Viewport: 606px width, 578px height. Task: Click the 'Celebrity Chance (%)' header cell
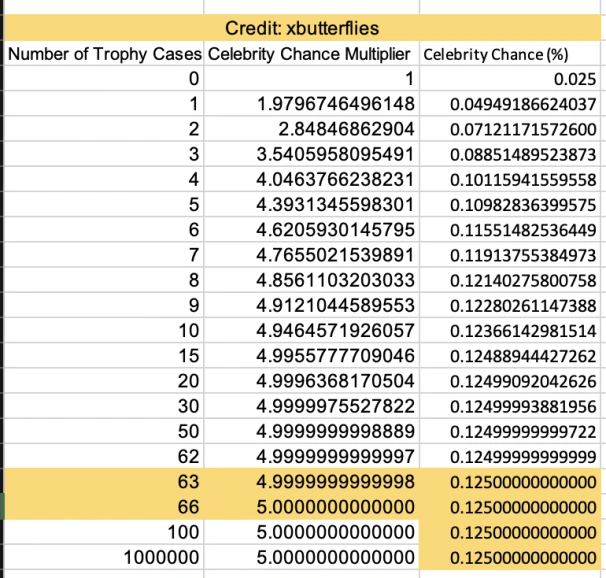click(x=510, y=54)
